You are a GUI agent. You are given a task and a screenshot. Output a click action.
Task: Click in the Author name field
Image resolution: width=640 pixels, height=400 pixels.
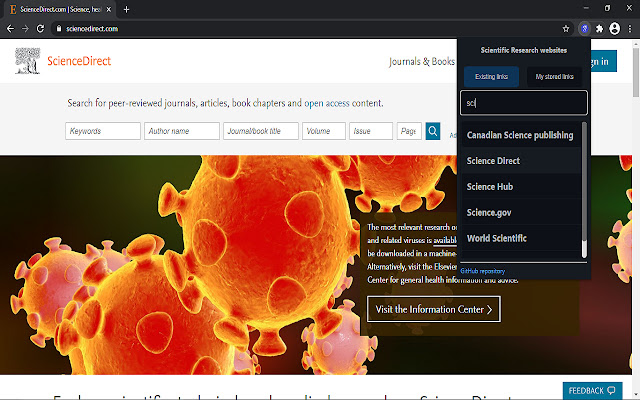click(x=182, y=131)
